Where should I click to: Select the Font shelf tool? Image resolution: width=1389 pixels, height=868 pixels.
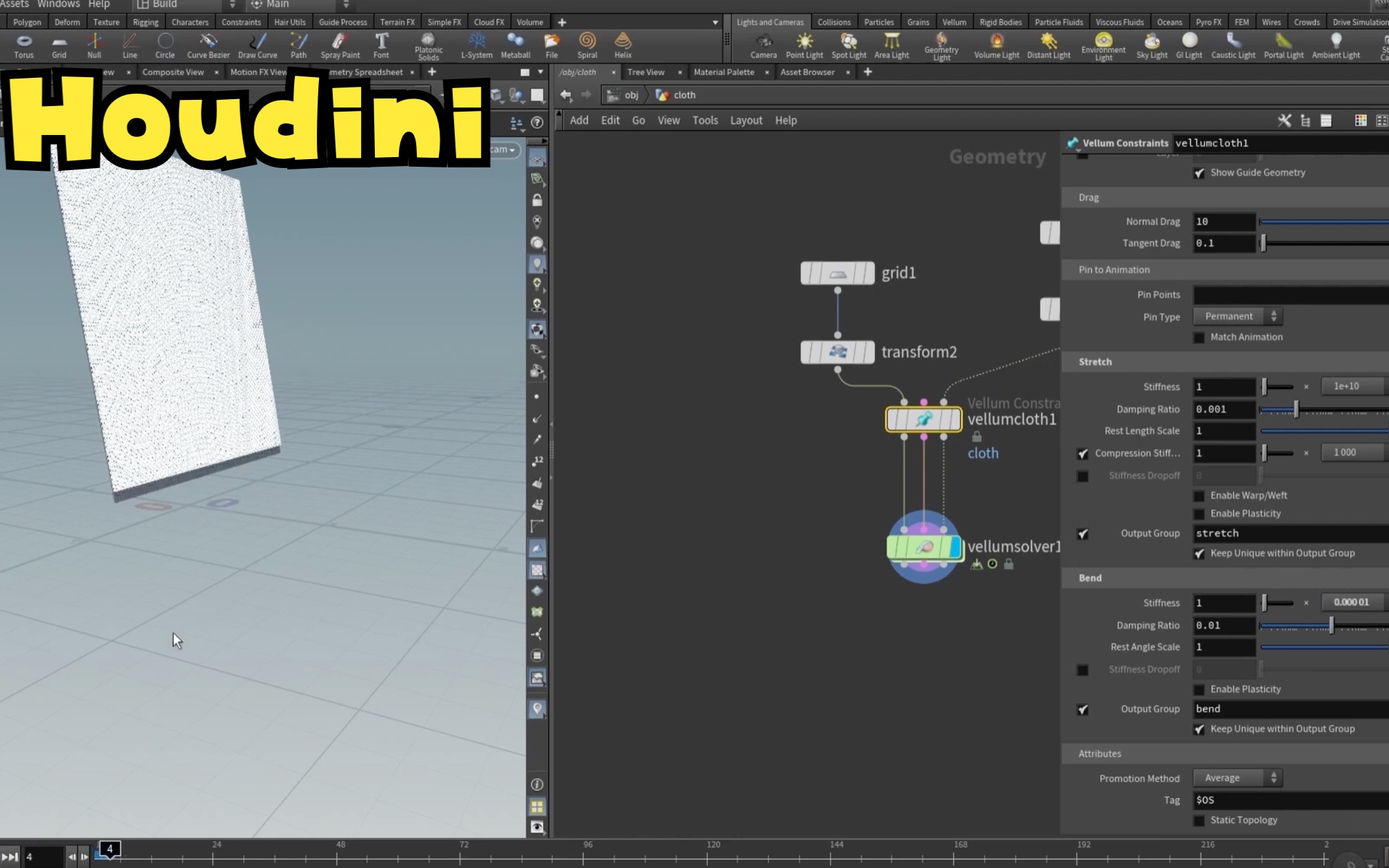[381, 45]
